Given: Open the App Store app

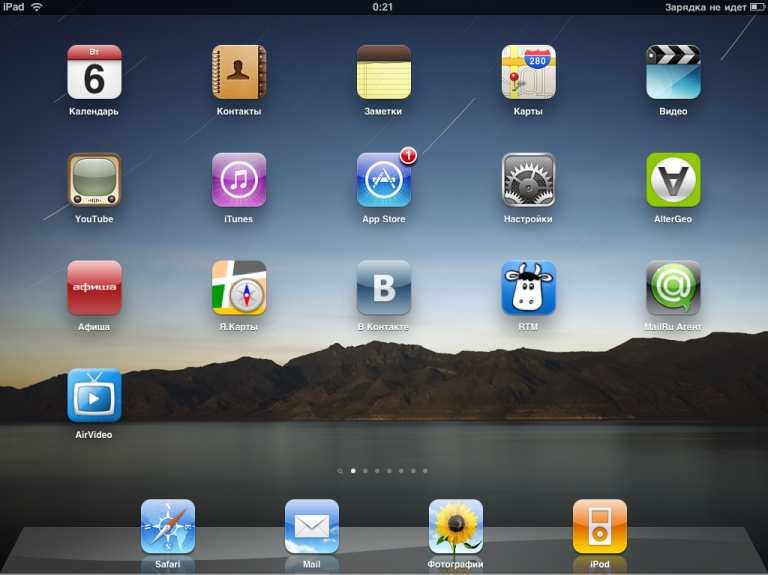Looking at the screenshot, I should click(384, 180).
